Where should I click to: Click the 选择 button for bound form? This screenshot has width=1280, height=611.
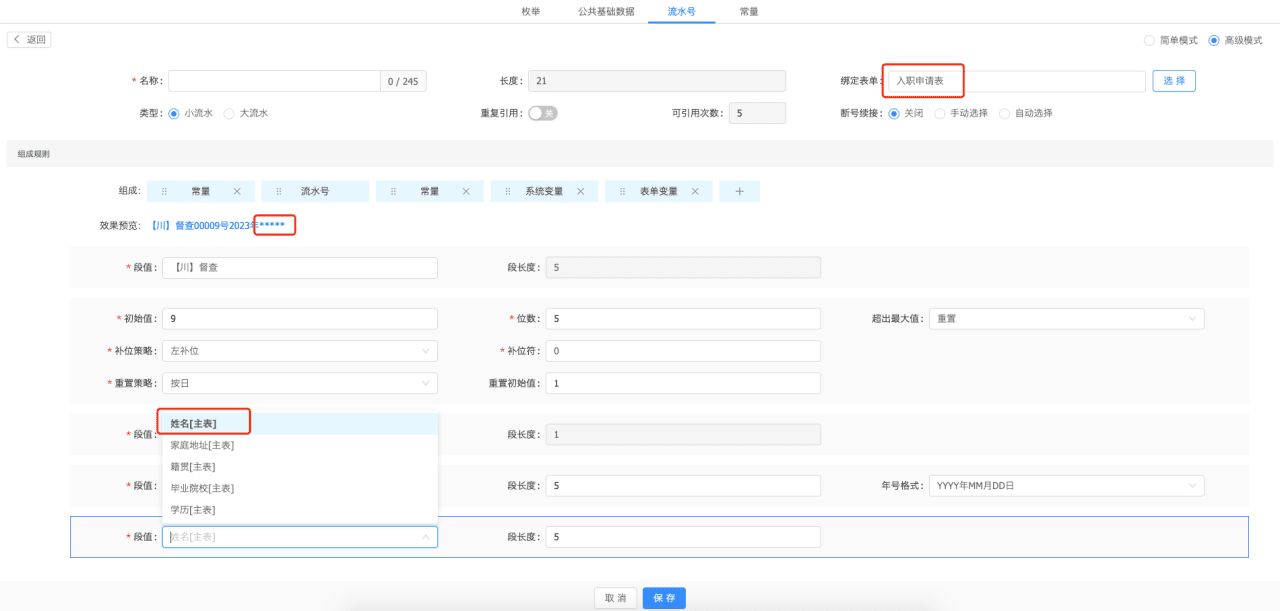1174,81
